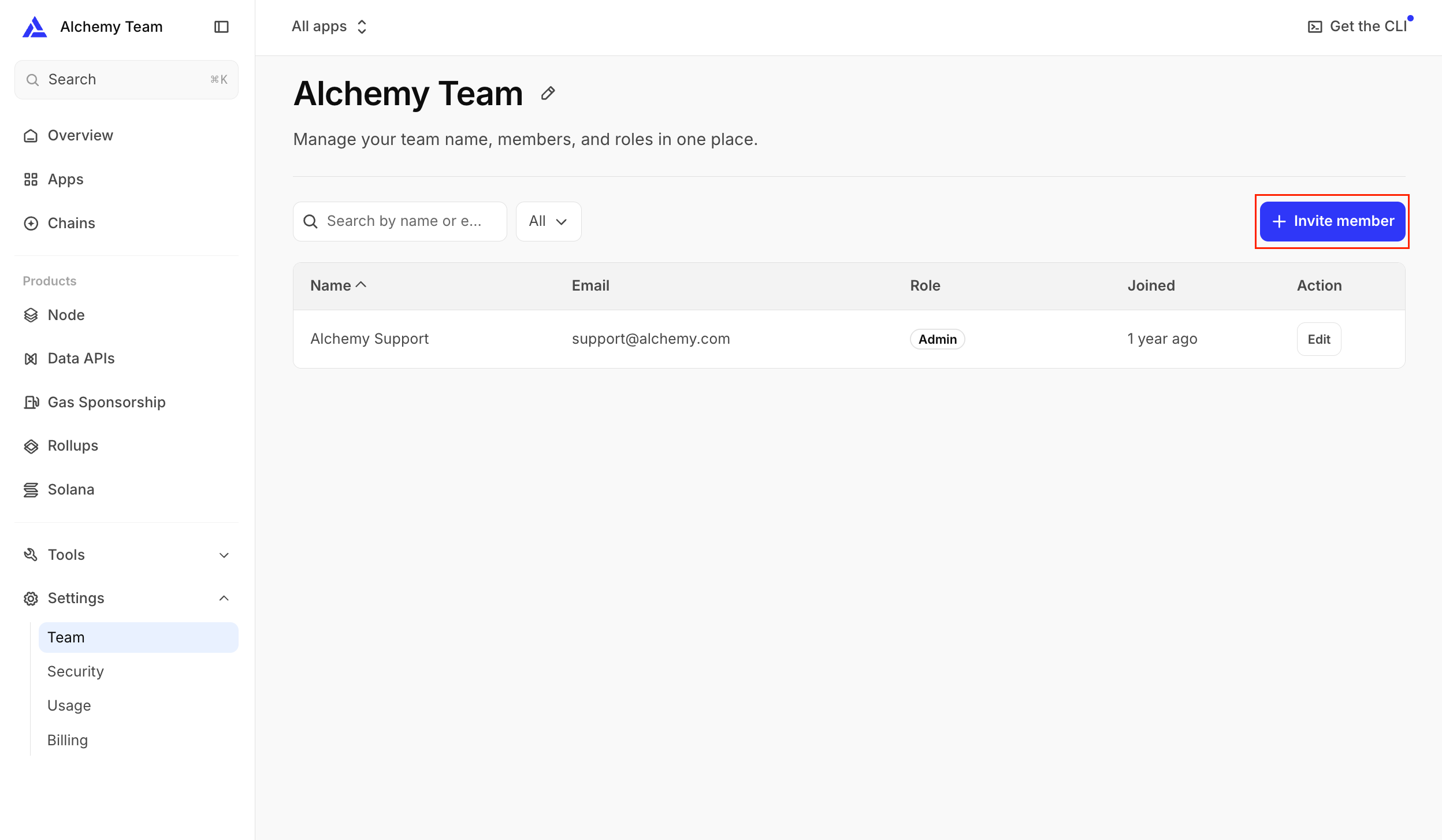Image resolution: width=1442 pixels, height=840 pixels.
Task: Open the Apps grid icon
Action: coord(31,180)
